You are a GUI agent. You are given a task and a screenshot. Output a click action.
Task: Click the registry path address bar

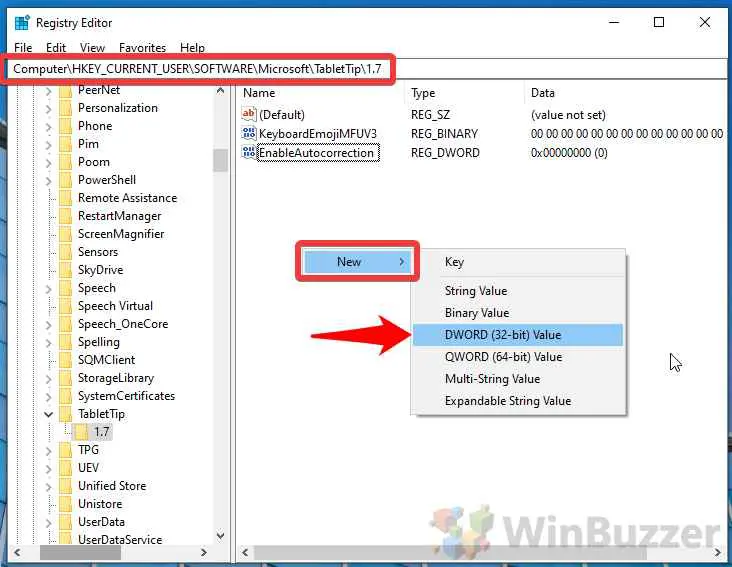coord(367,69)
